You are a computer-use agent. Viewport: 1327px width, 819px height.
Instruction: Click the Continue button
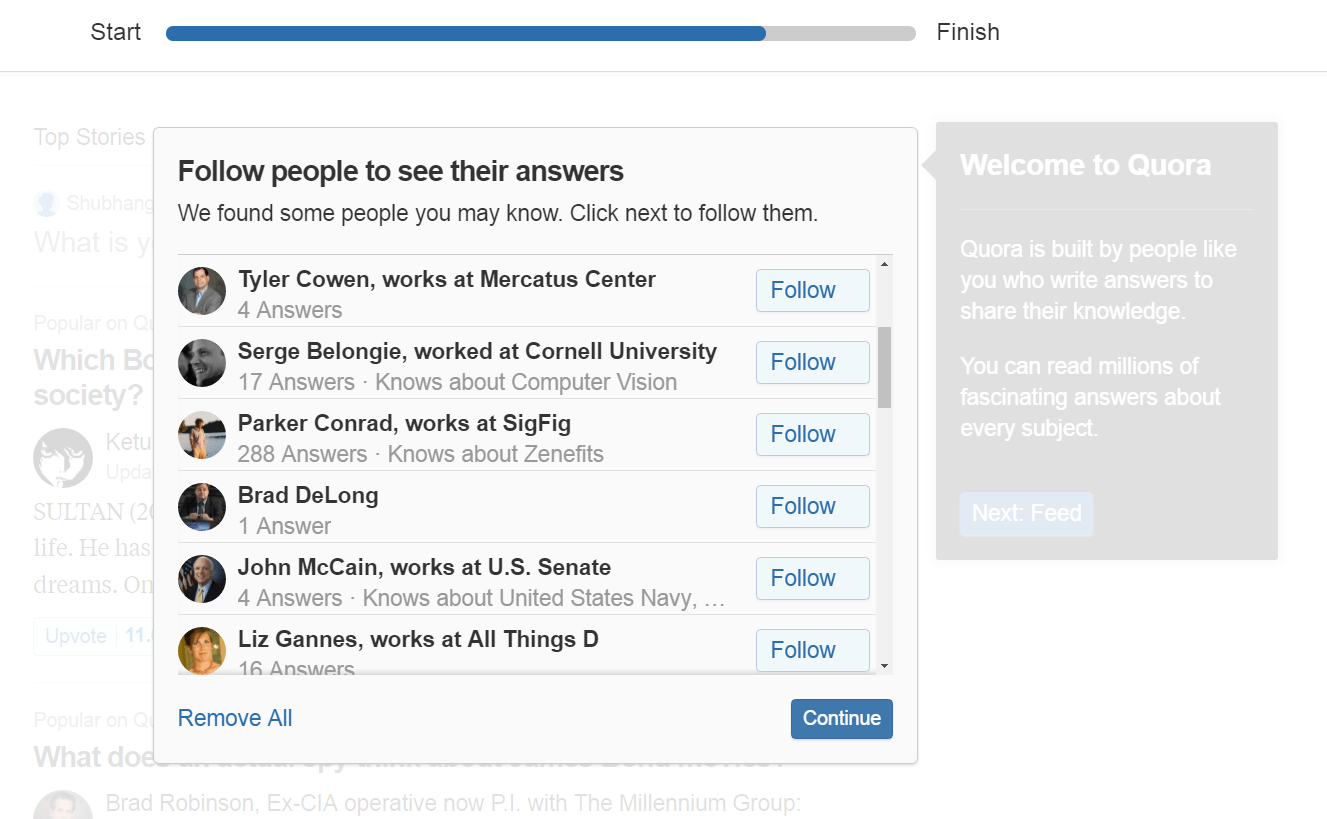pos(842,719)
